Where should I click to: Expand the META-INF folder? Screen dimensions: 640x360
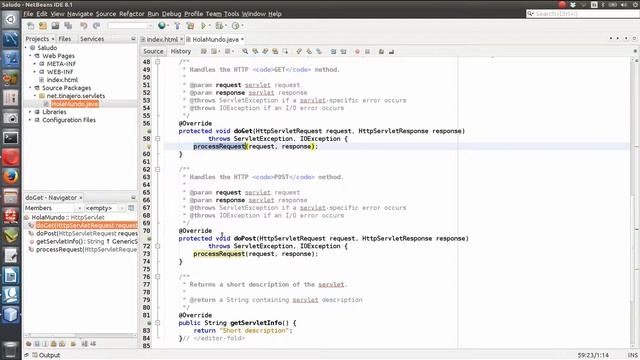[35, 64]
